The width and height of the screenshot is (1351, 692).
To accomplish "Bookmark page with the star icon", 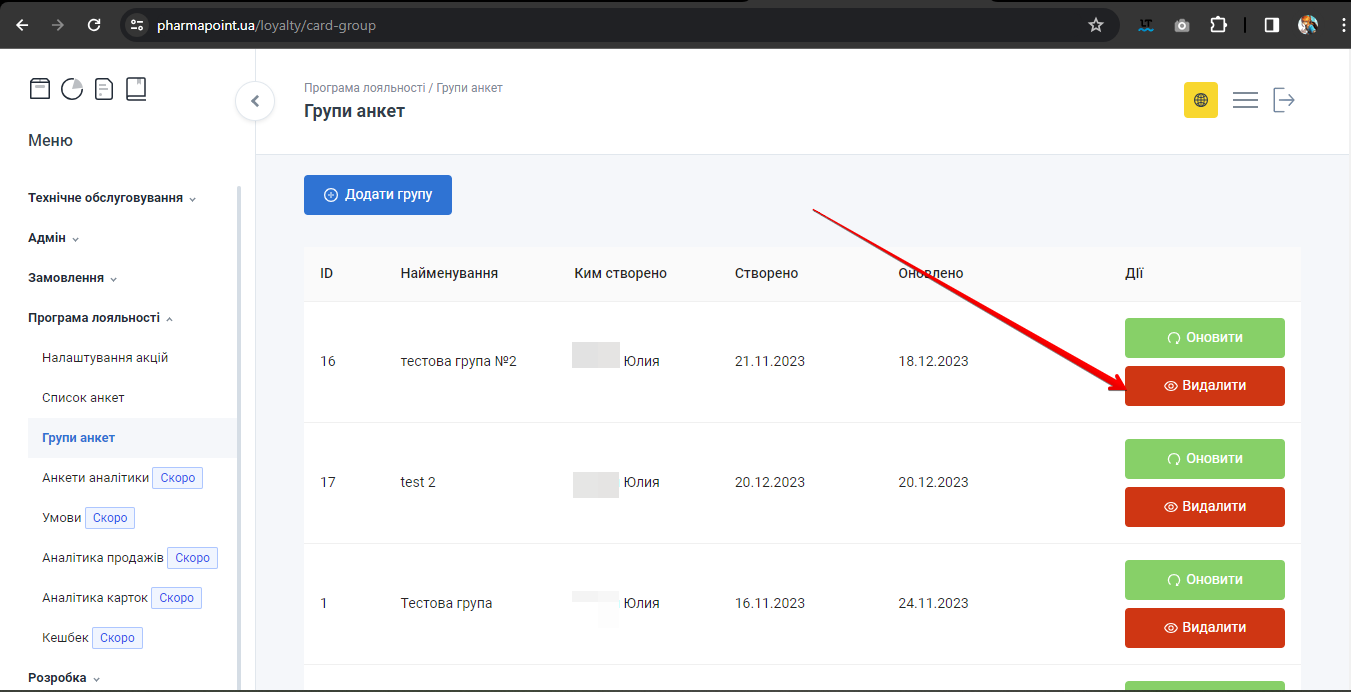I will coord(1095,25).
